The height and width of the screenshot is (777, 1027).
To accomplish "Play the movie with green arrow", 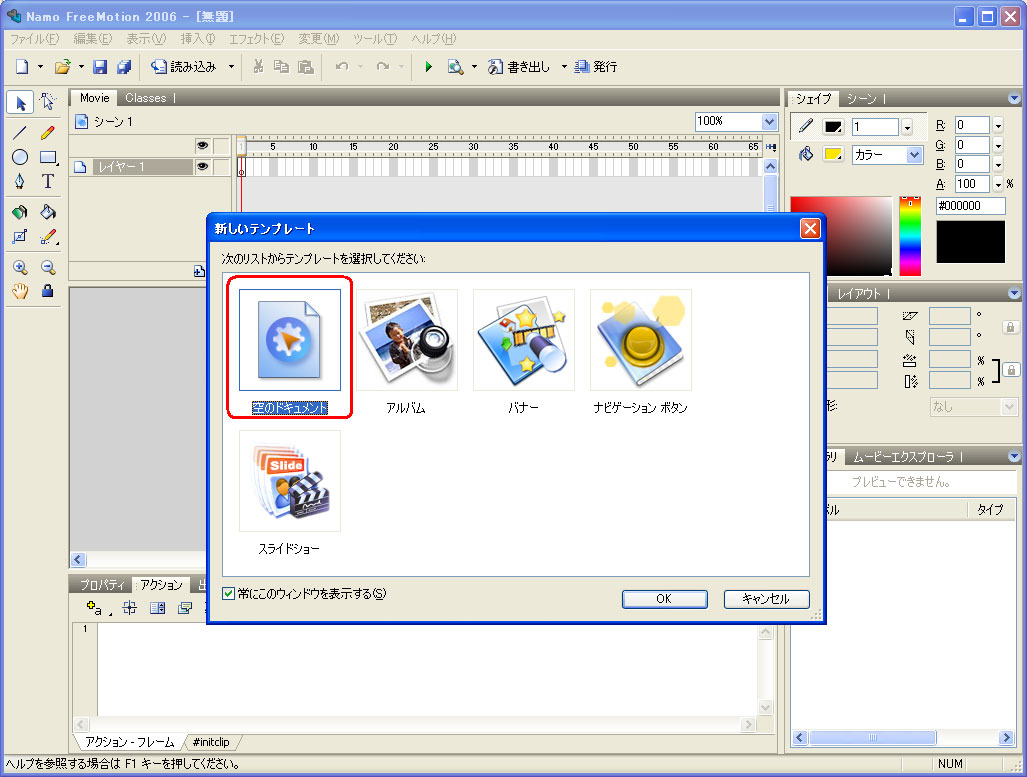I will pyautogui.click(x=428, y=67).
